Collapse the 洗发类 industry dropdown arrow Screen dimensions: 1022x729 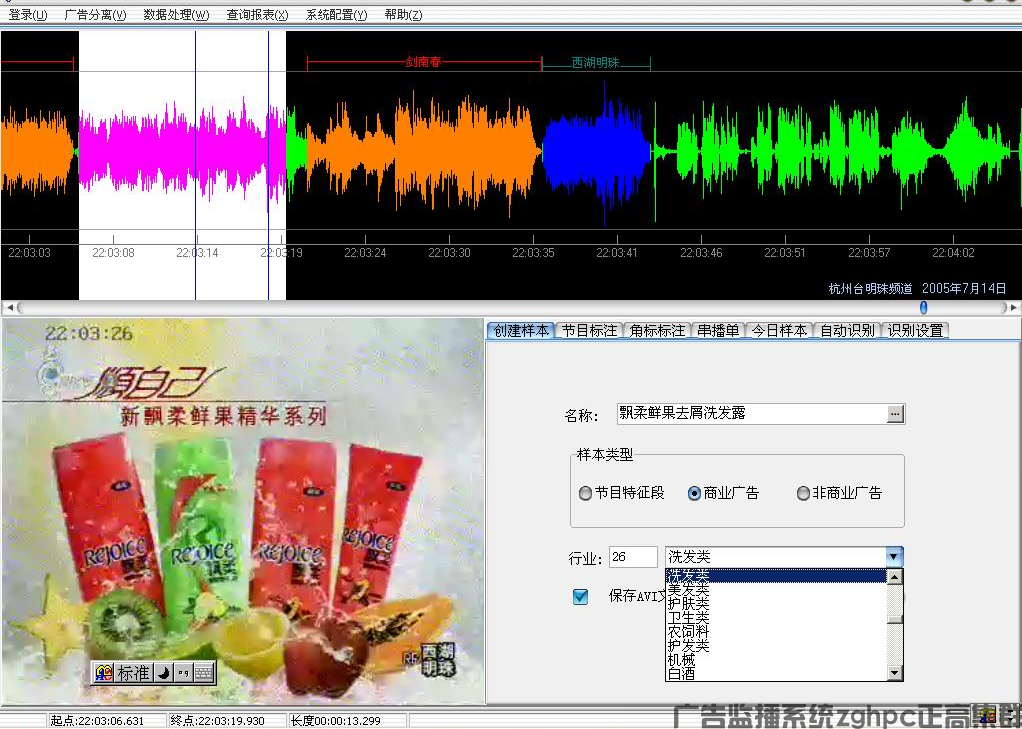point(894,557)
